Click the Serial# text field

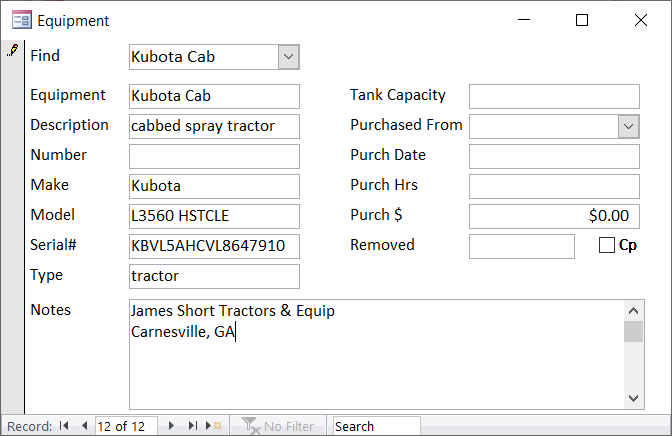click(x=214, y=246)
